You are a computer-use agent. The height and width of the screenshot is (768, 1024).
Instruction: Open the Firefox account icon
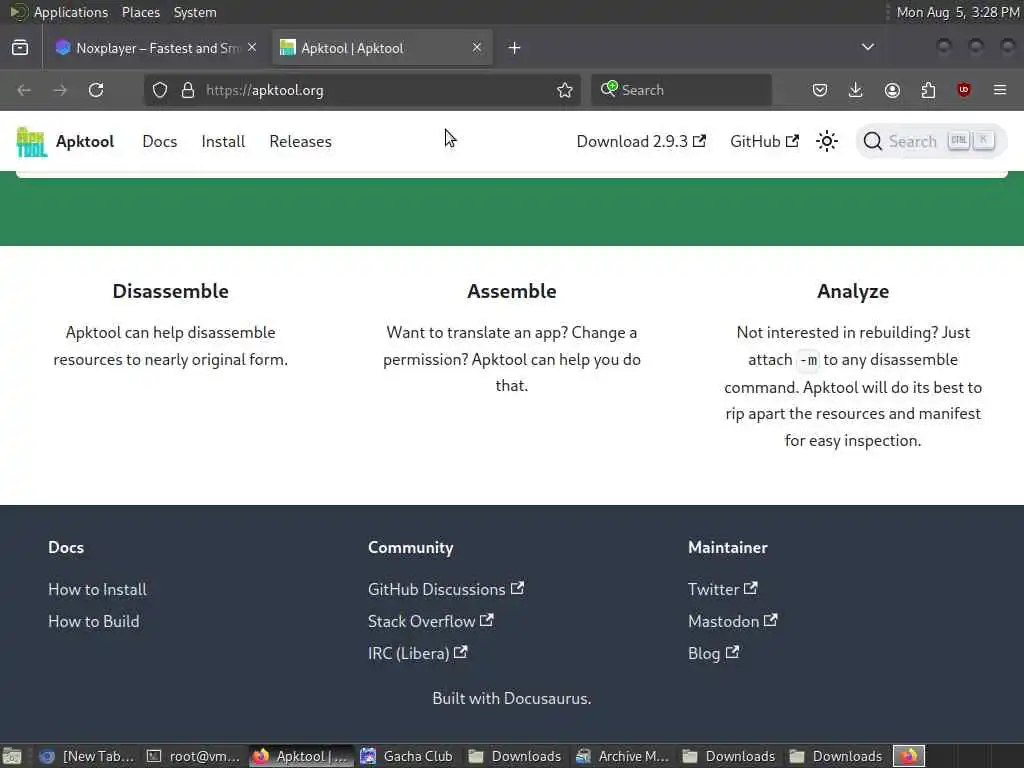(x=892, y=90)
